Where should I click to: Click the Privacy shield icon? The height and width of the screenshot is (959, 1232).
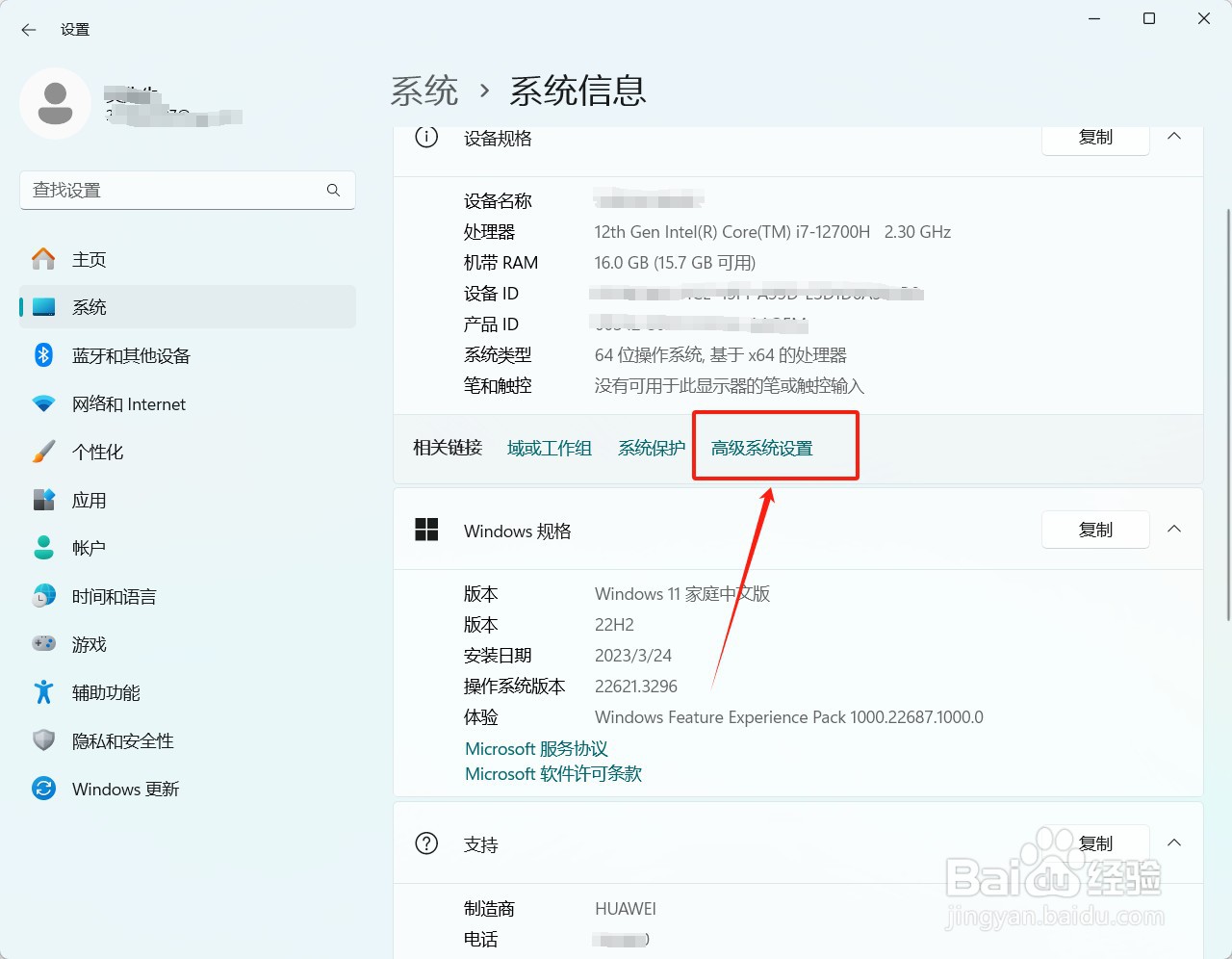43,740
